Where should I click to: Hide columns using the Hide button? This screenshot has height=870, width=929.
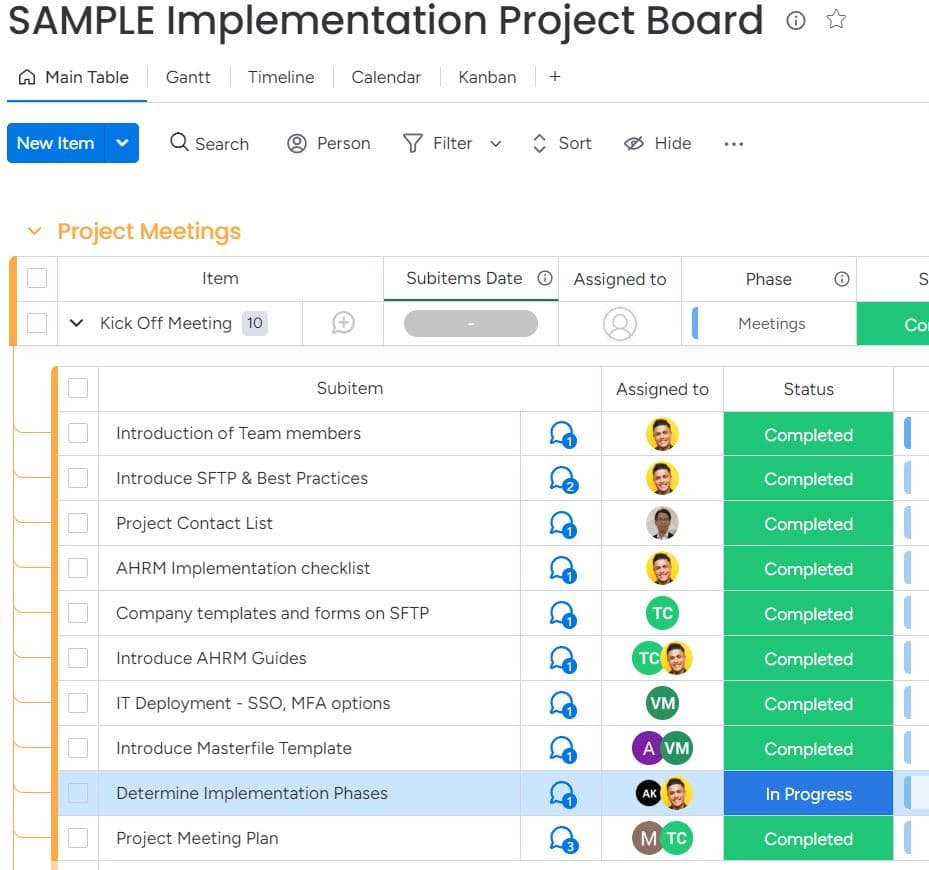click(x=658, y=143)
